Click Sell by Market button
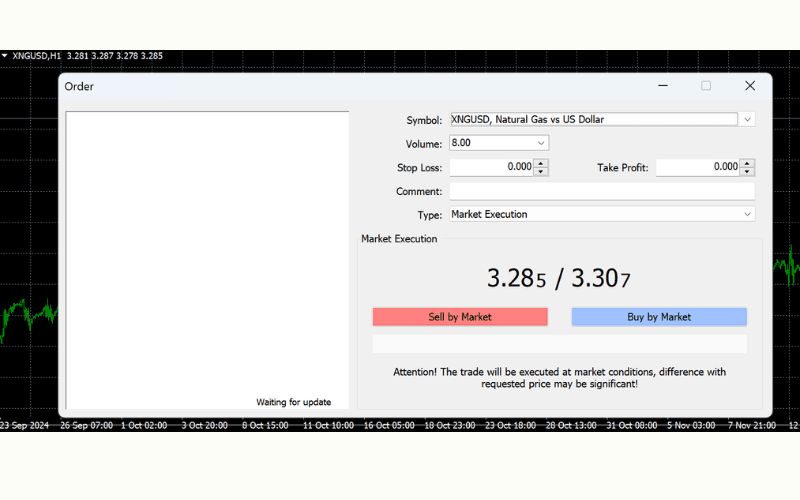The image size is (800, 500). click(460, 317)
